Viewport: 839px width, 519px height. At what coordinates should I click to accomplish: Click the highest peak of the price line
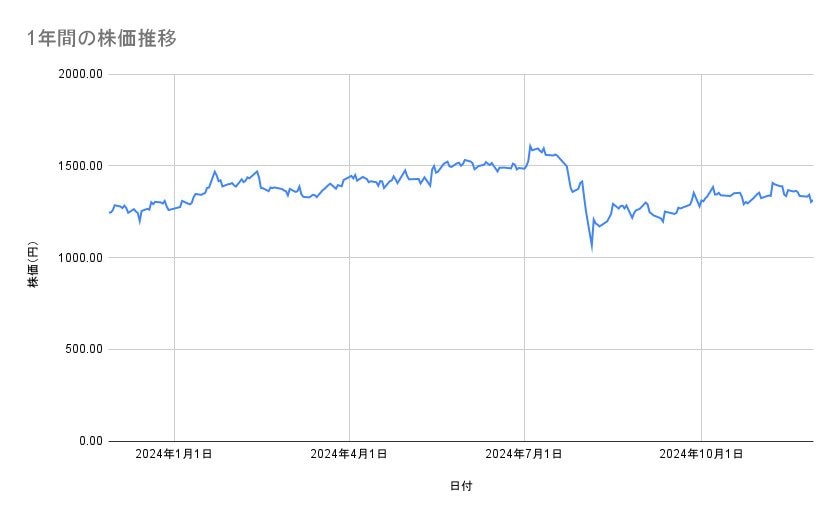tap(530, 146)
